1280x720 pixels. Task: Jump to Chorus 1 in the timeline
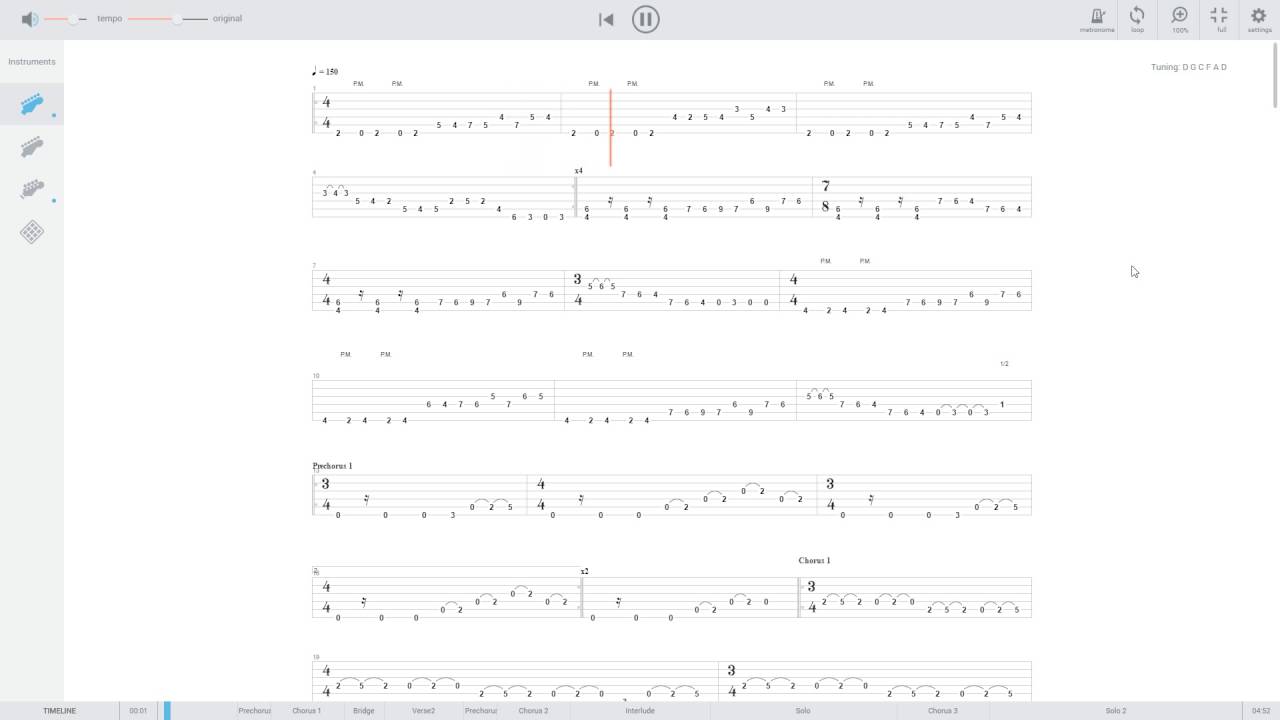306,711
